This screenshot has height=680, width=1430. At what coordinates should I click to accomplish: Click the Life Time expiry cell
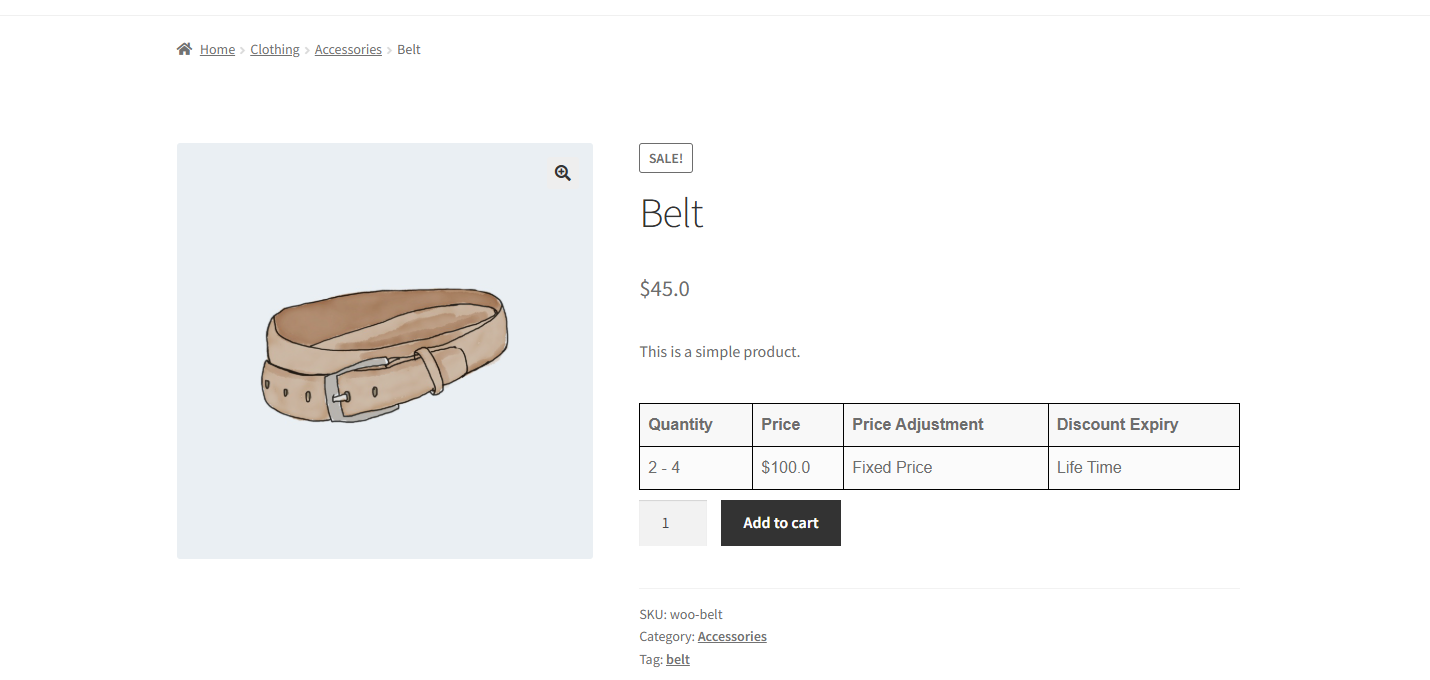click(x=1089, y=467)
